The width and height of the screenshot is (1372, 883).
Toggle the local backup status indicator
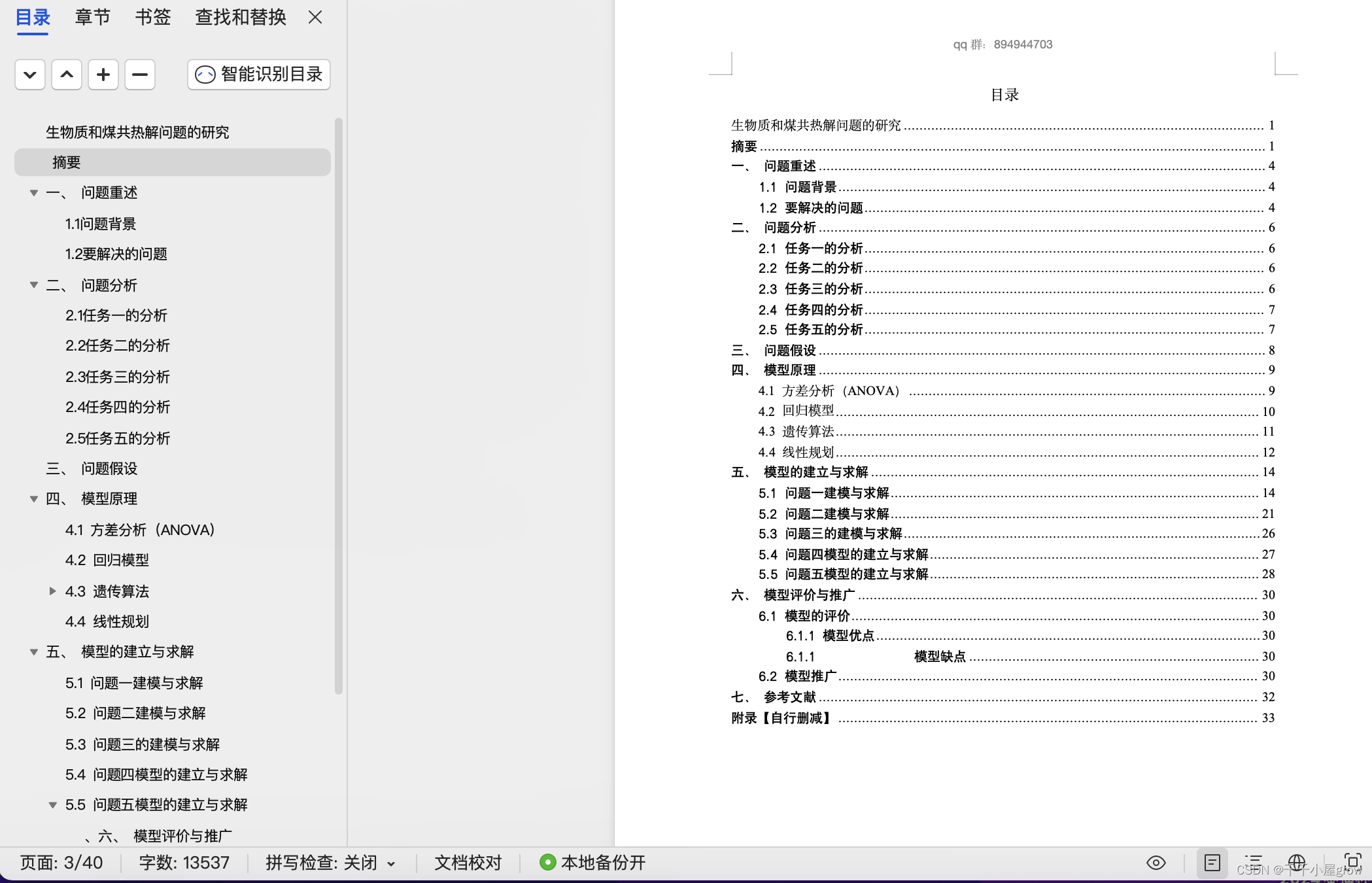coord(592,863)
